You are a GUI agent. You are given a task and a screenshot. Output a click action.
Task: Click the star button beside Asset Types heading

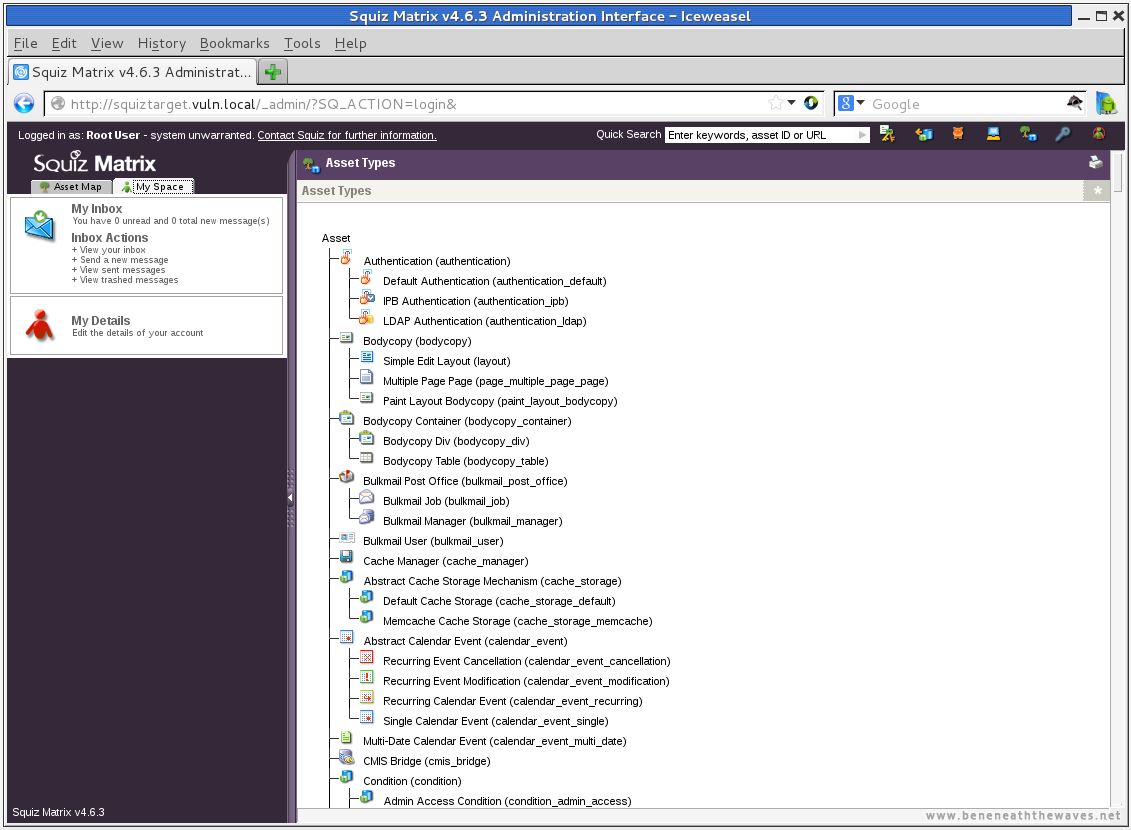1097,190
